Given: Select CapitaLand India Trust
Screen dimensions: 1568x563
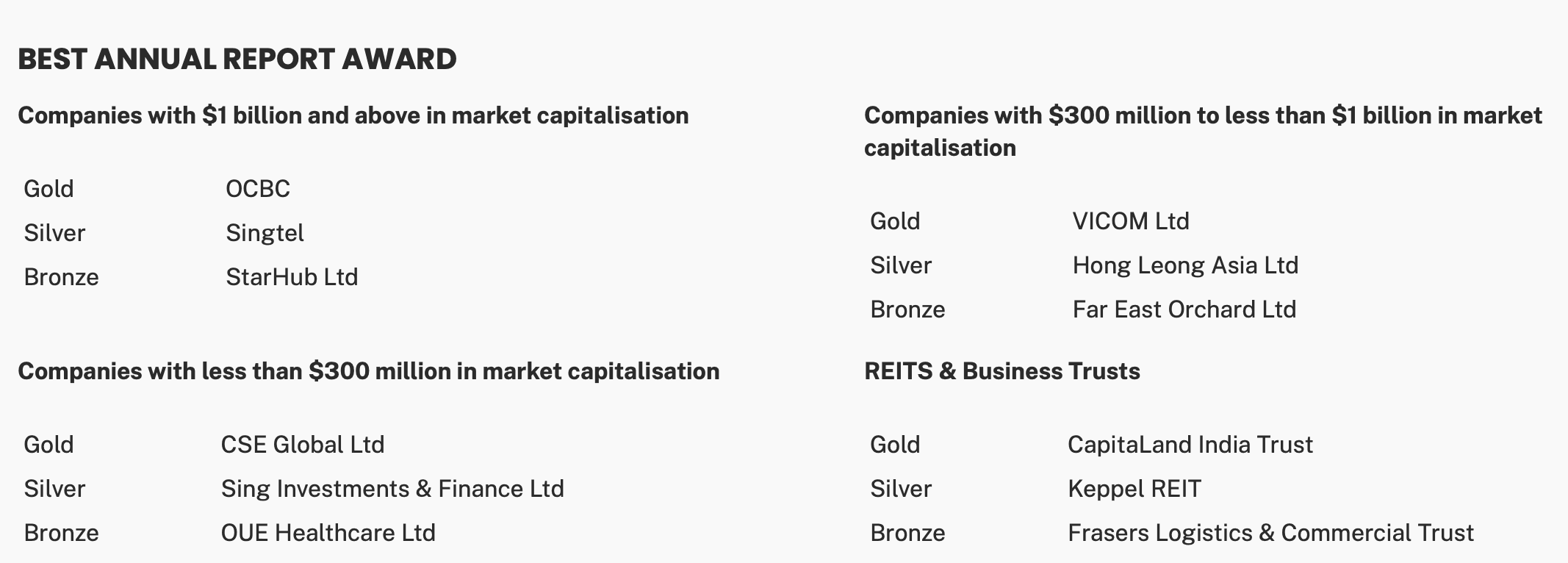Looking at the screenshot, I should coord(1190,445).
